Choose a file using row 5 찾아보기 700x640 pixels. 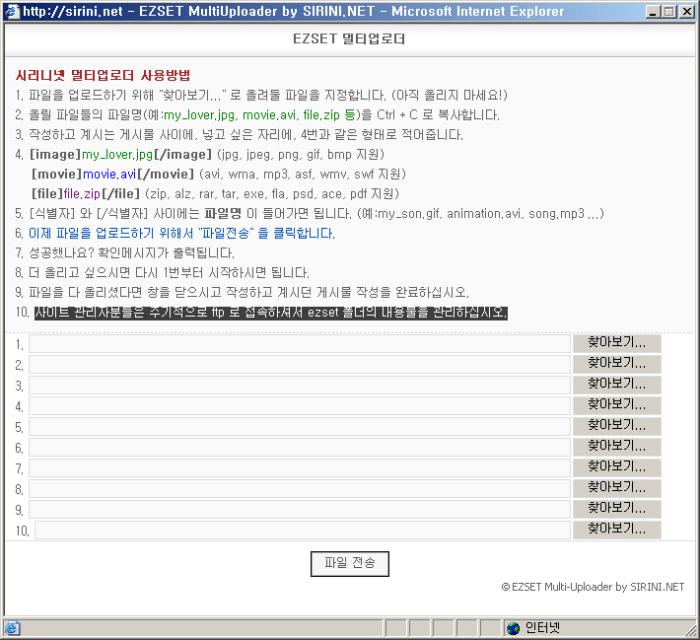[x=616, y=426]
